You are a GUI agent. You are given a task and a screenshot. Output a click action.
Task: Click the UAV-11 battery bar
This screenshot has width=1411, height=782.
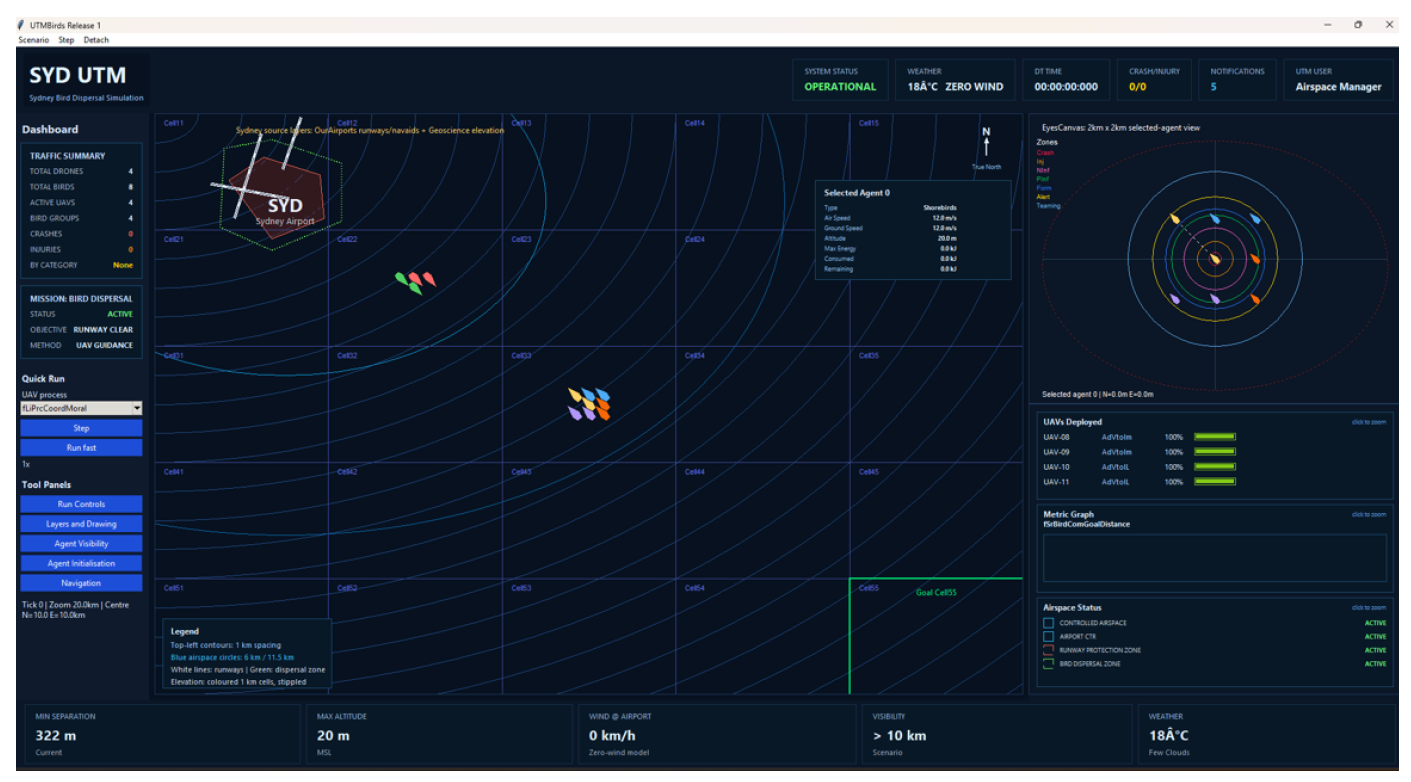(x=1216, y=482)
